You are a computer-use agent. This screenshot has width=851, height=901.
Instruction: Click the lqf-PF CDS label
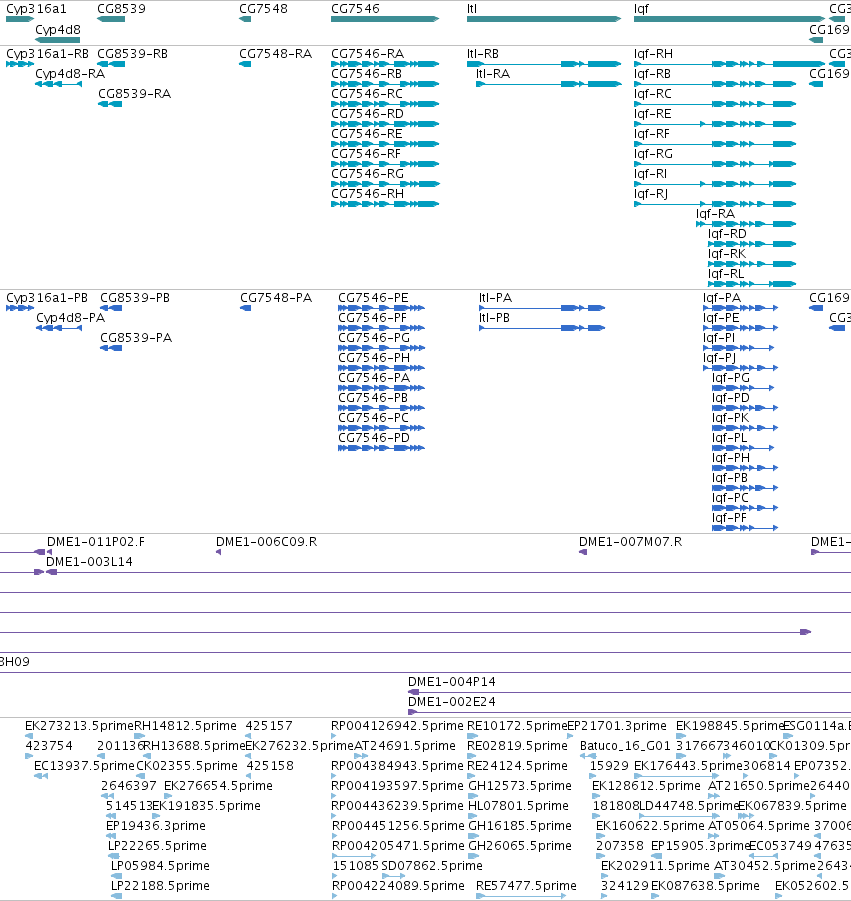tap(729, 518)
